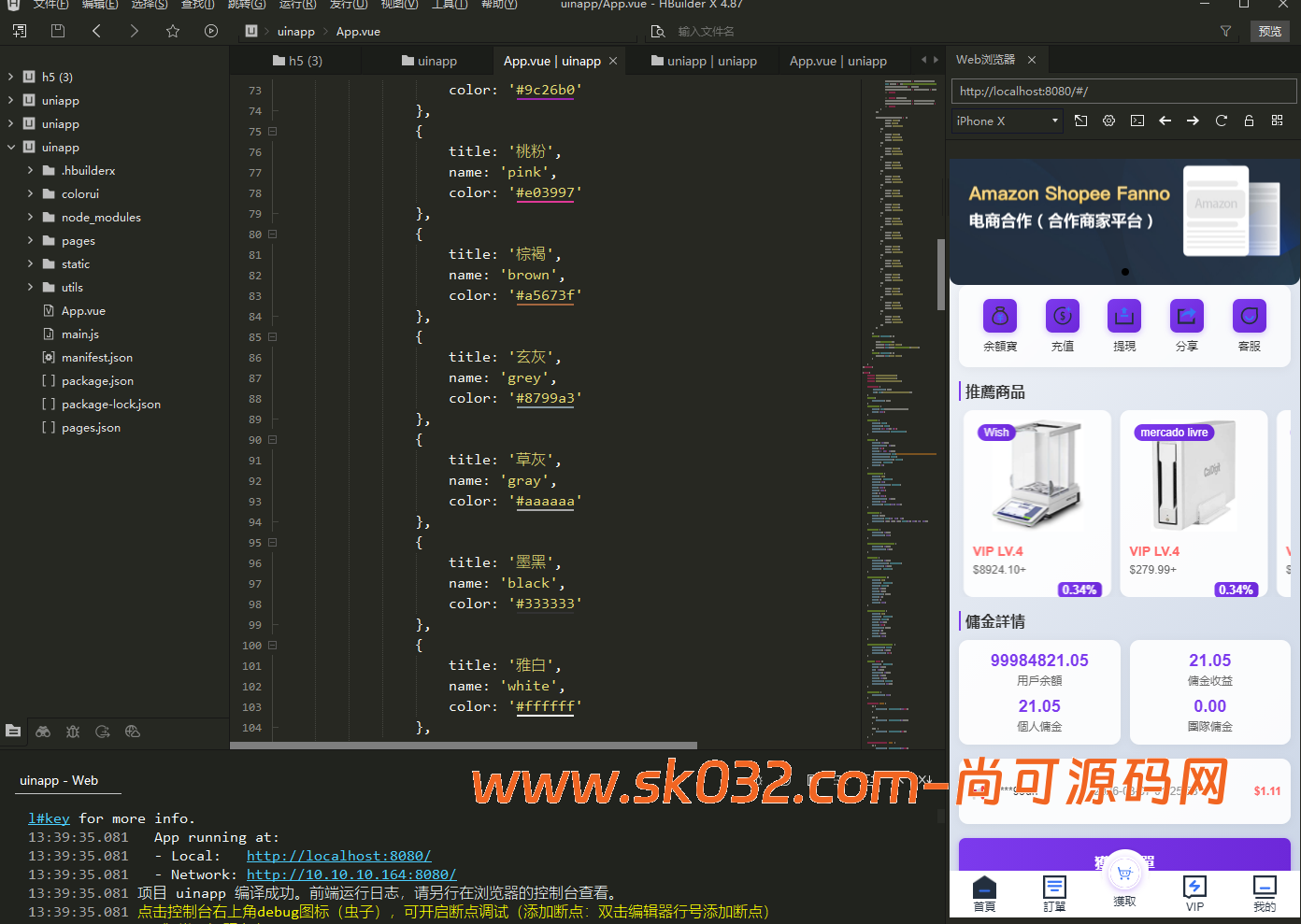The width and height of the screenshot is (1301, 924).
Task: Open the iPhone X device dropdown
Action: (x=1007, y=121)
